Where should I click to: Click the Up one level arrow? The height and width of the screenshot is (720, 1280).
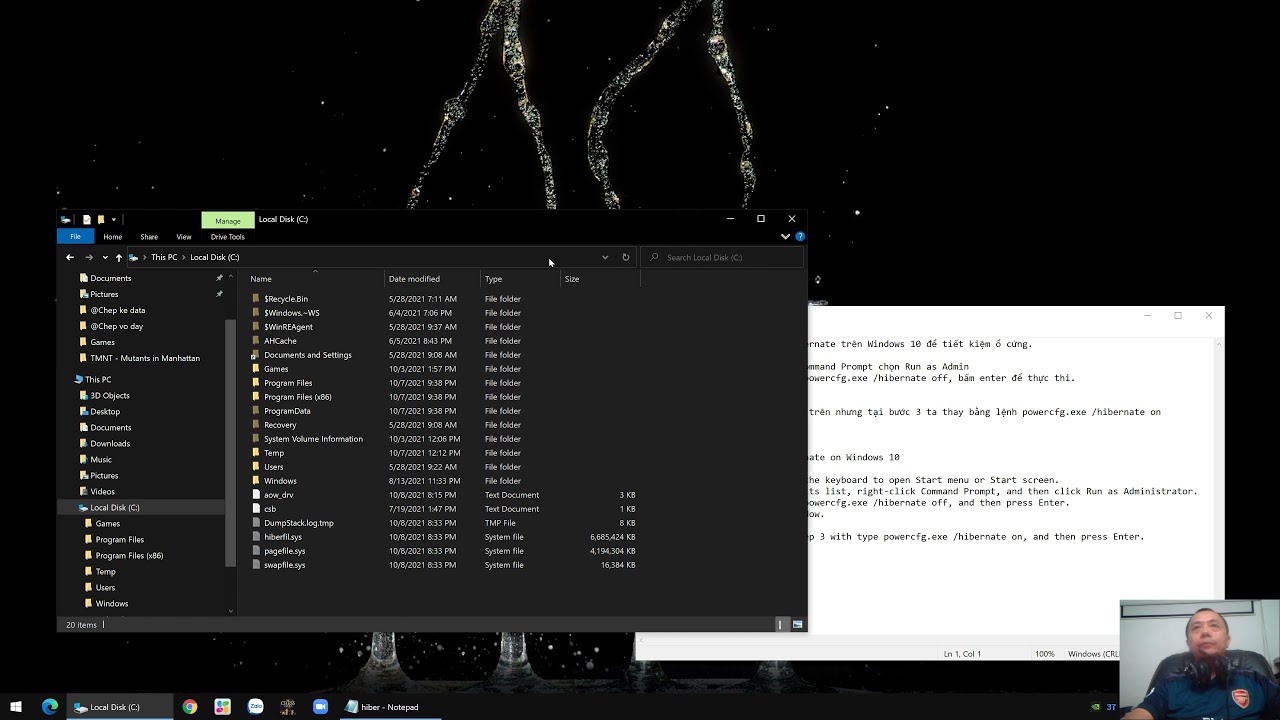[119, 257]
